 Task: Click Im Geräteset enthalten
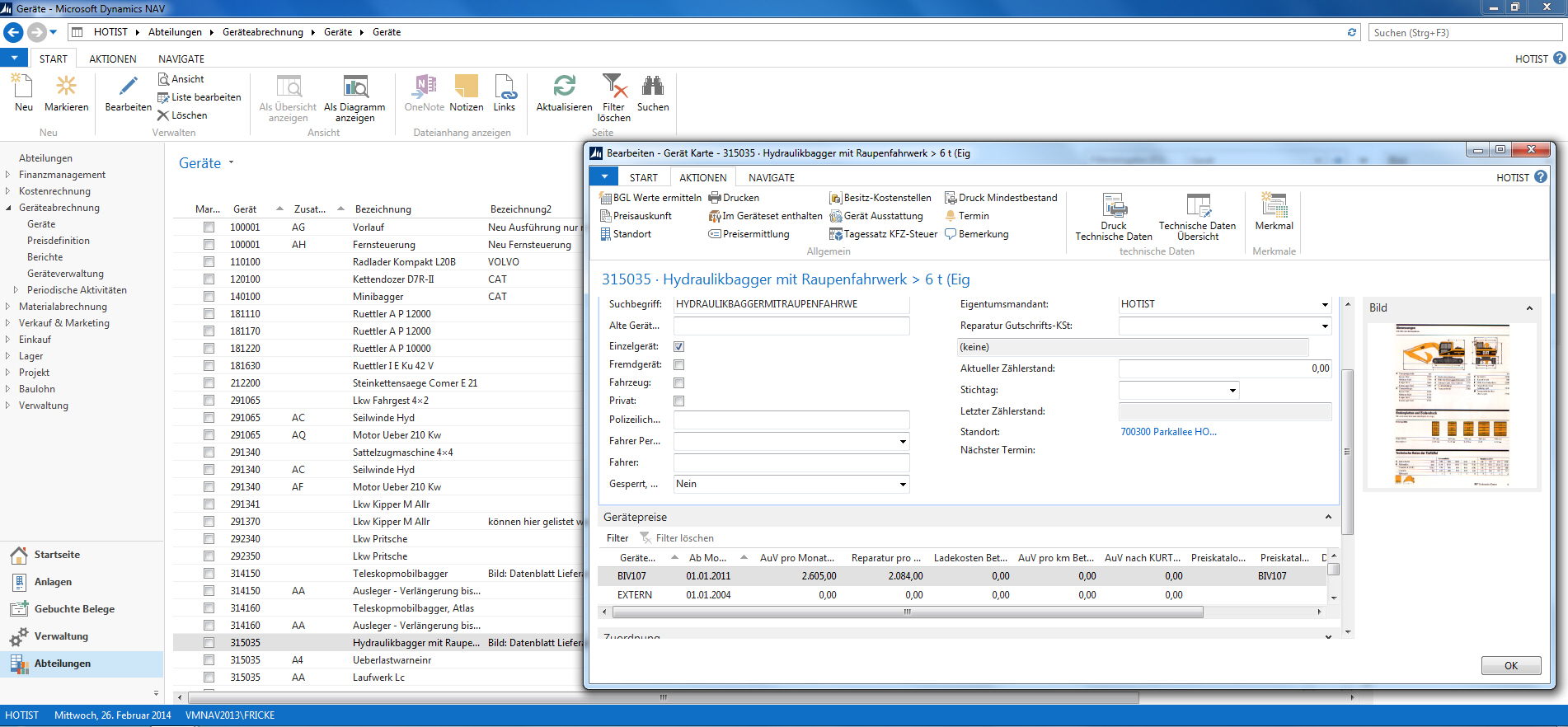765,216
